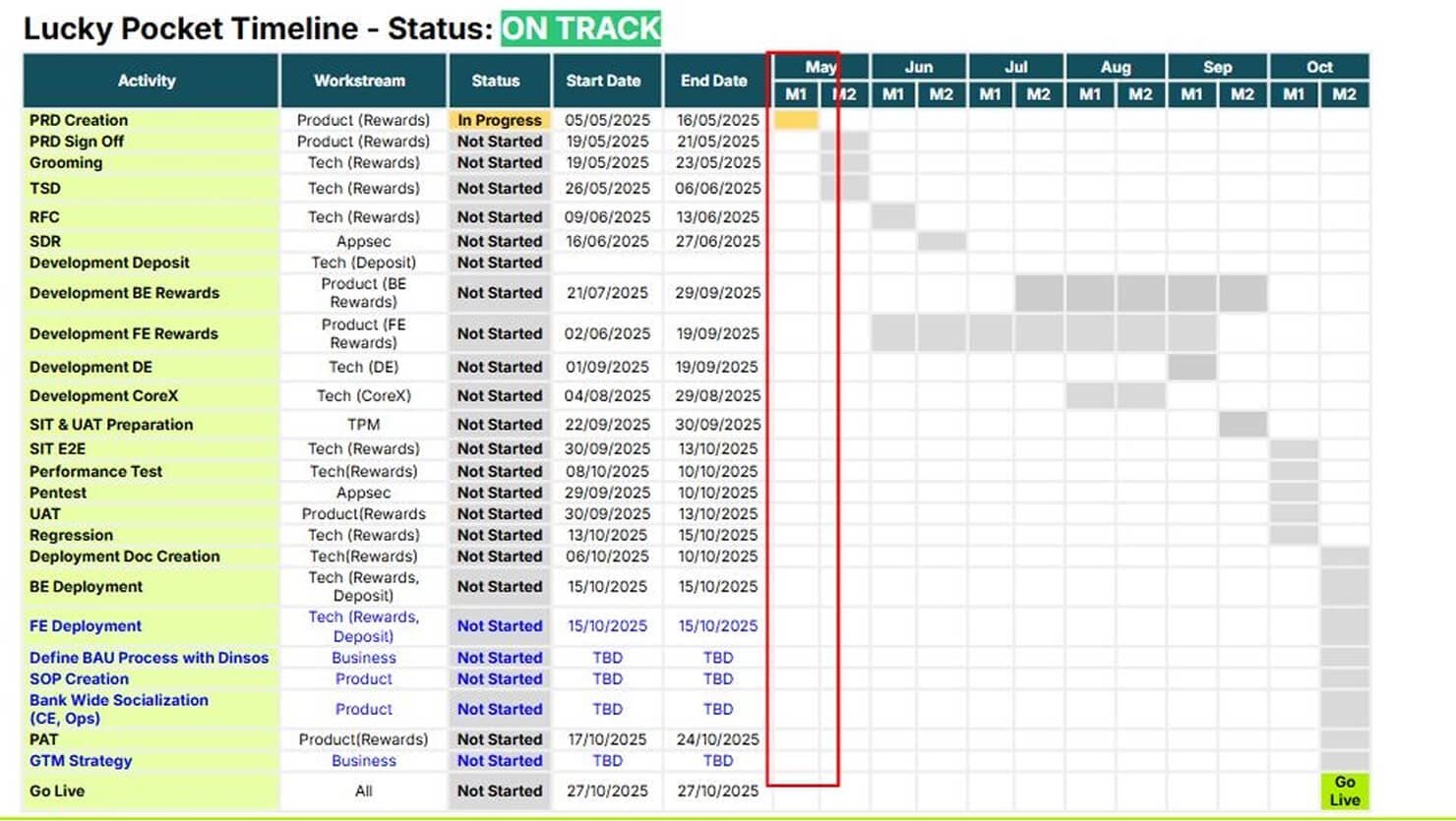Open the FE Deployment activity link

pos(86,625)
